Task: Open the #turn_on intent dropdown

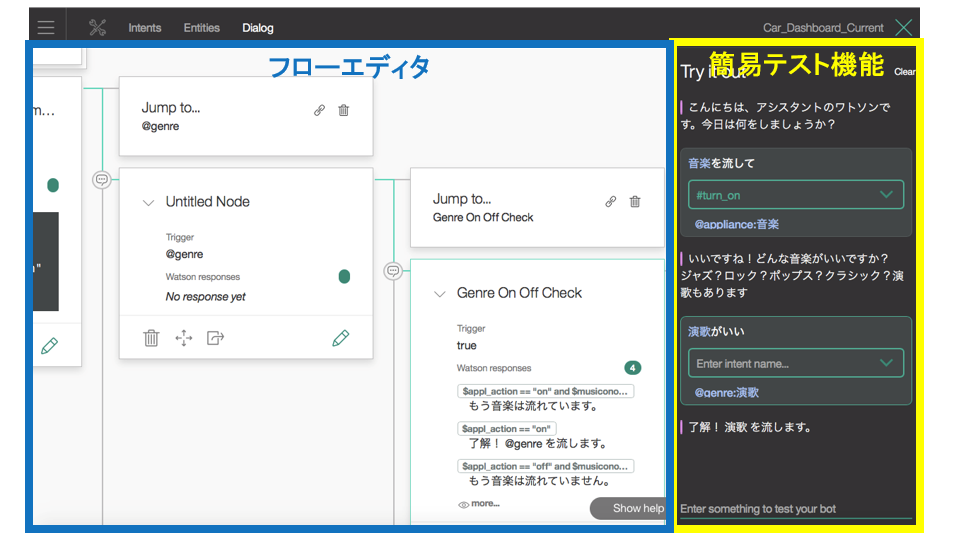Action: point(796,195)
